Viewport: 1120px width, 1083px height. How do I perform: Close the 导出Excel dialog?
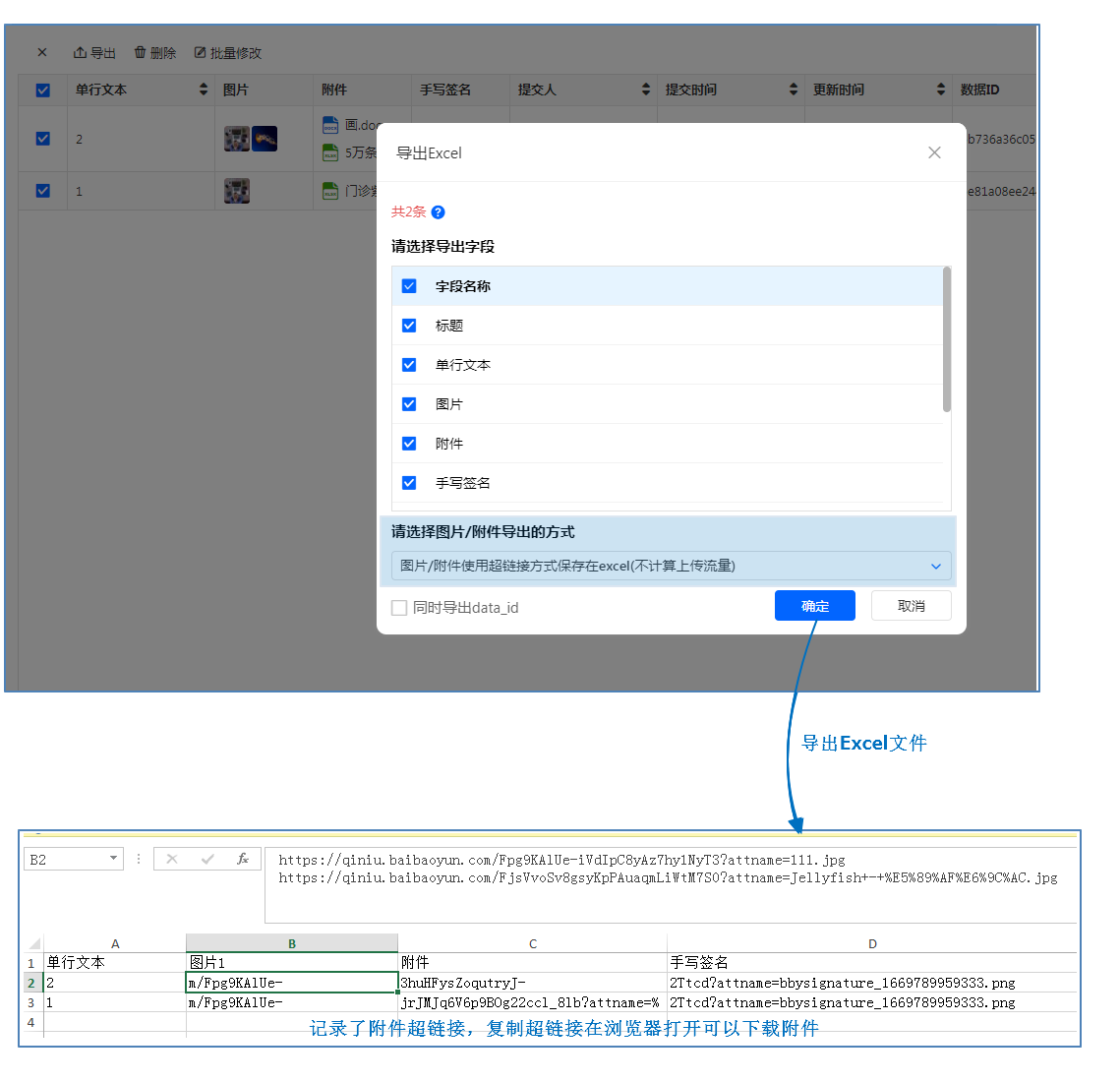point(934,152)
